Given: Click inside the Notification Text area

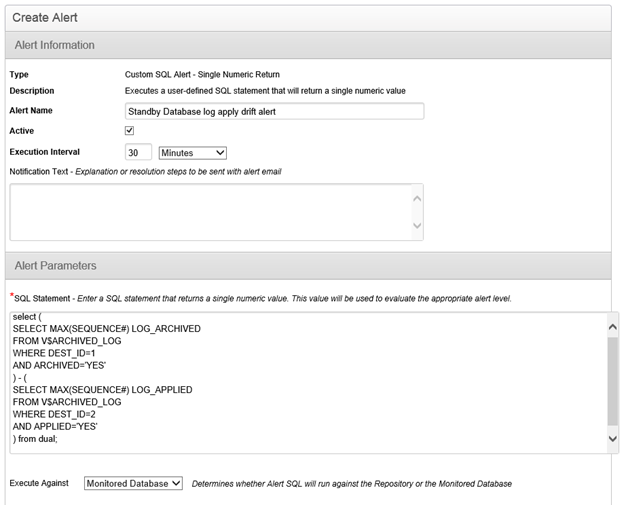Looking at the screenshot, I should click(x=208, y=211).
